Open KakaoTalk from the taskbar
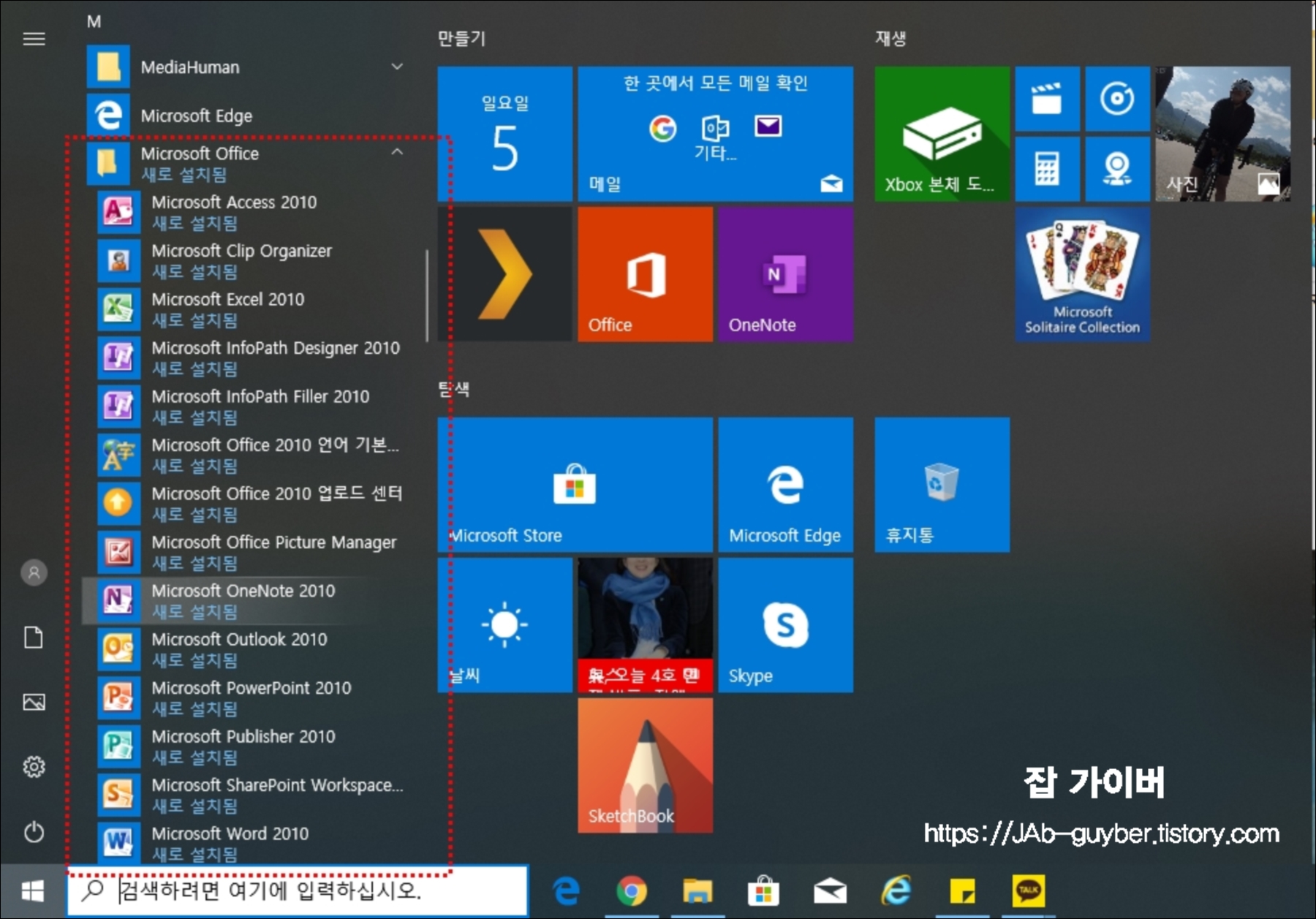Viewport: 1316px width, 919px height. [1029, 891]
